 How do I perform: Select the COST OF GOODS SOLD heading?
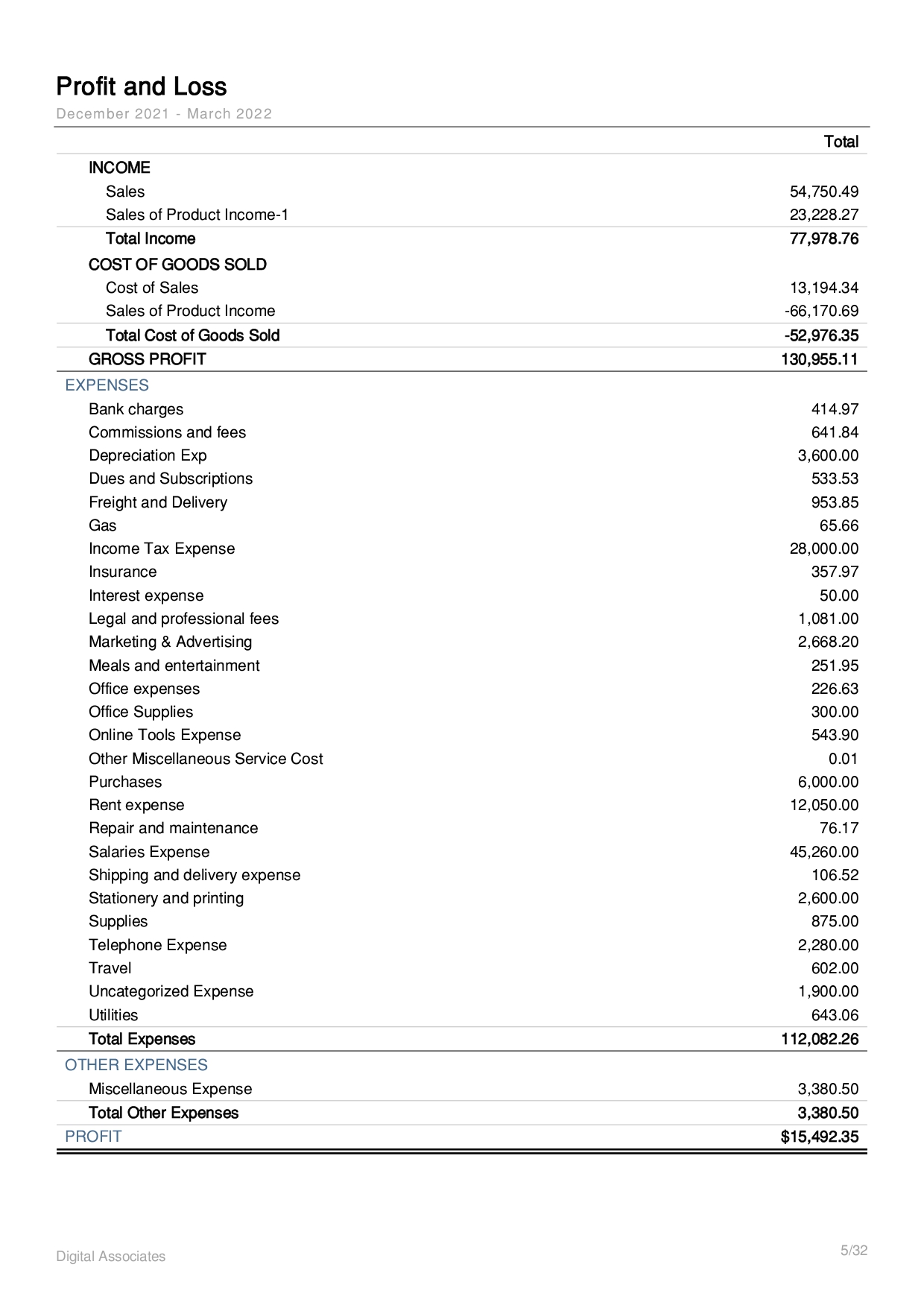[177, 265]
